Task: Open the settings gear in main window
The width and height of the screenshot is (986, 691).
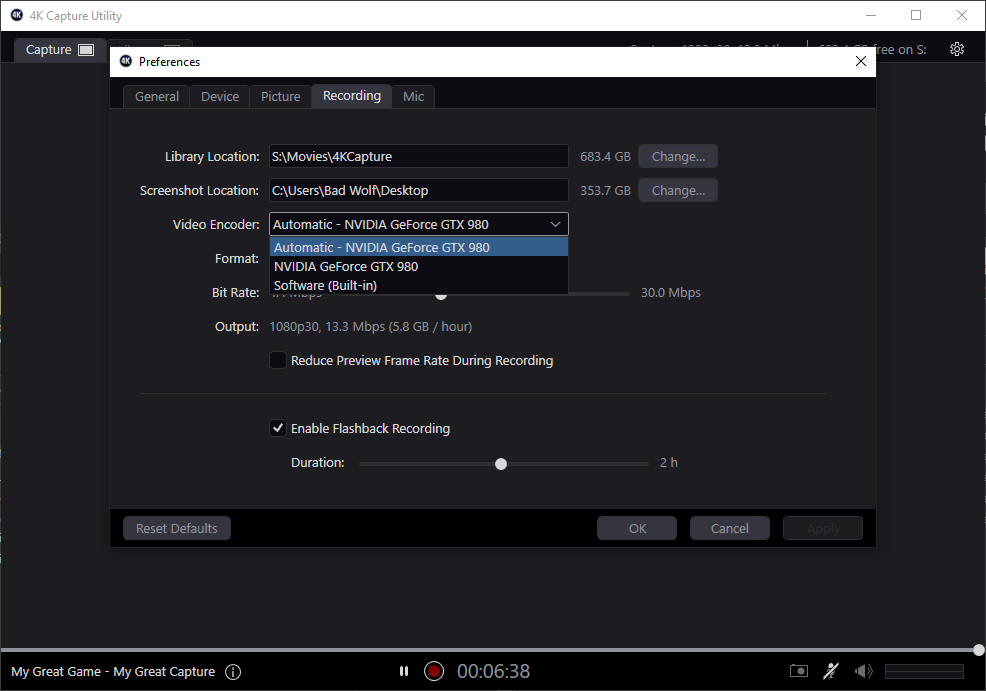Action: (x=956, y=49)
